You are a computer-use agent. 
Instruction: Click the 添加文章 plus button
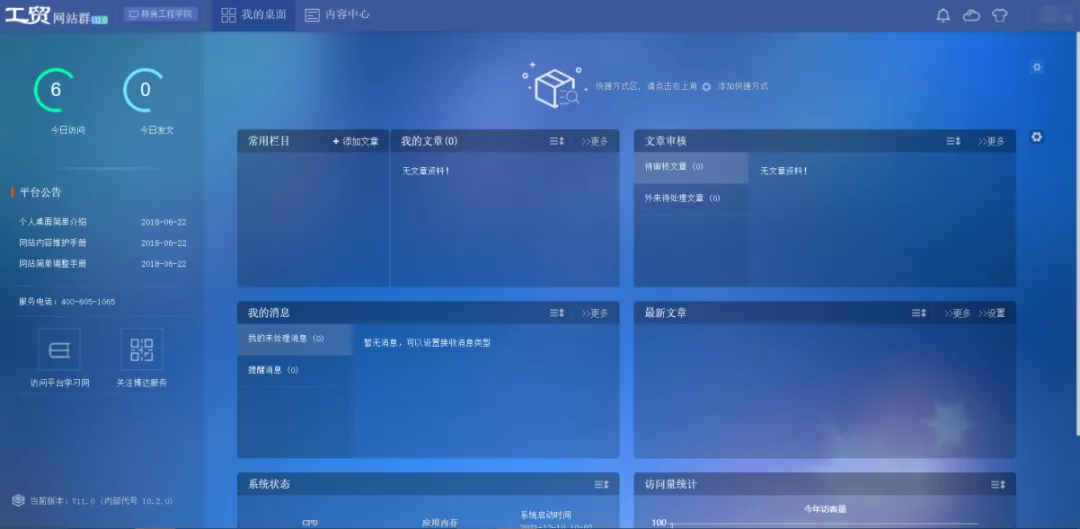click(356, 142)
